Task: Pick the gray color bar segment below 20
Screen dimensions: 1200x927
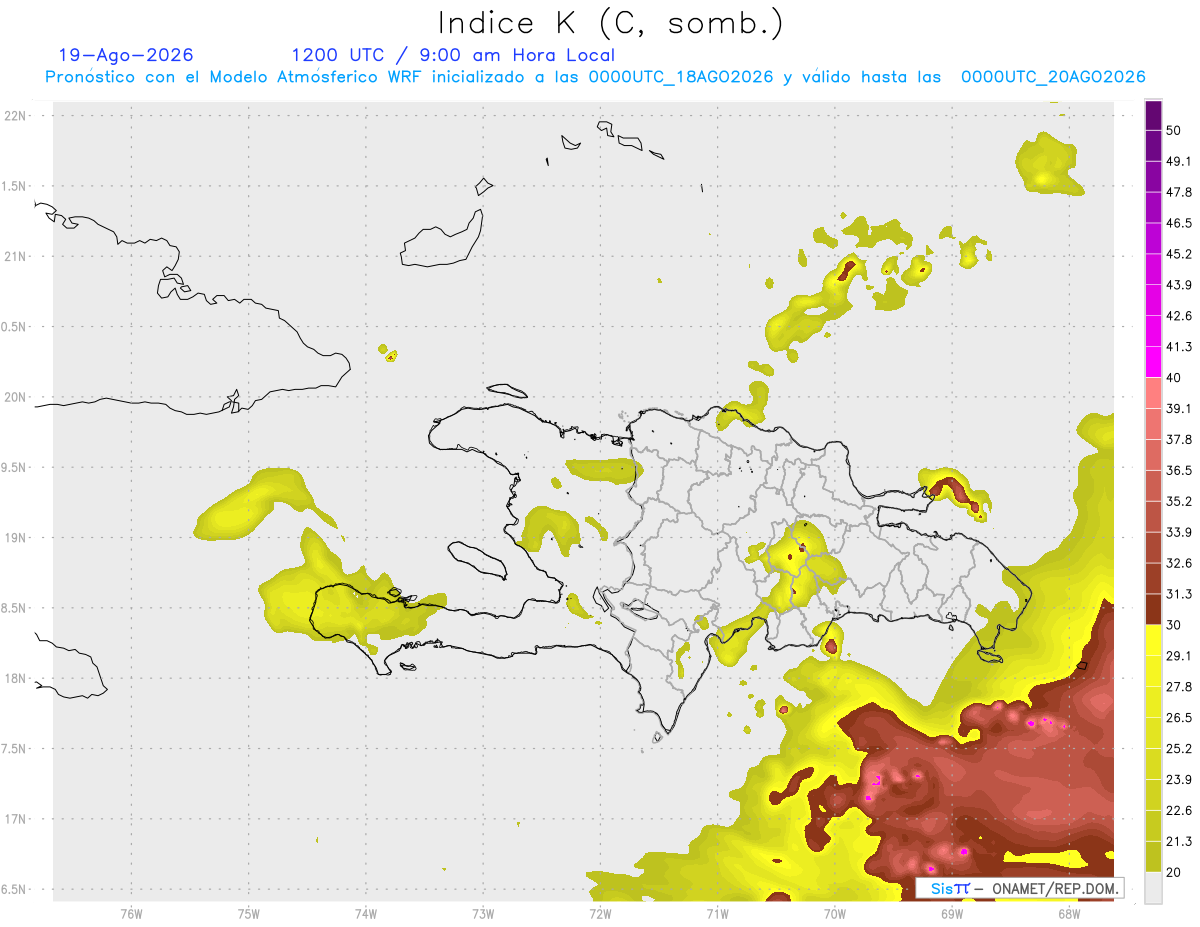Action: [x=1153, y=888]
